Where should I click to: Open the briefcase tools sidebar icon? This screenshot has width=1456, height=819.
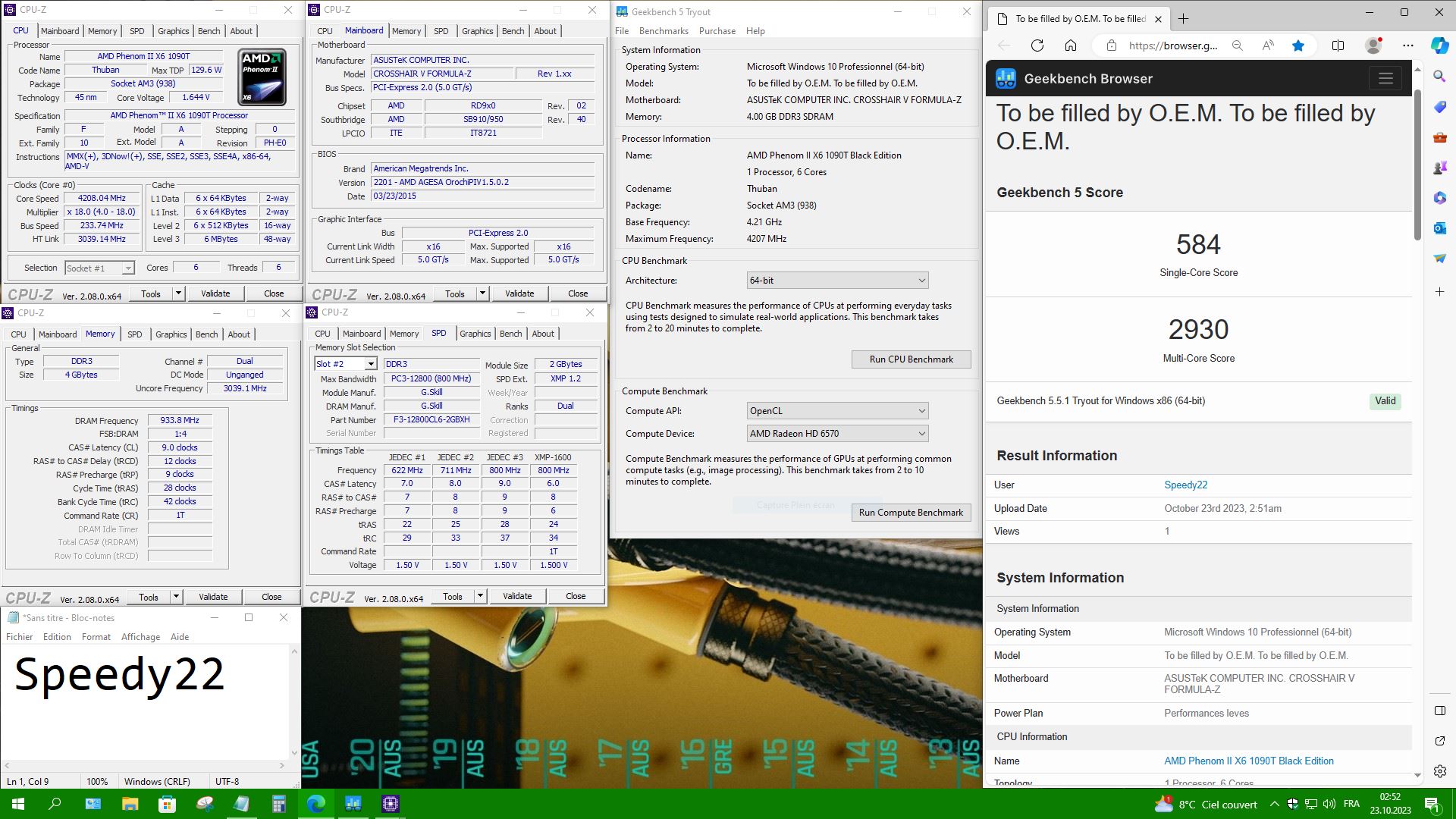click(1439, 137)
